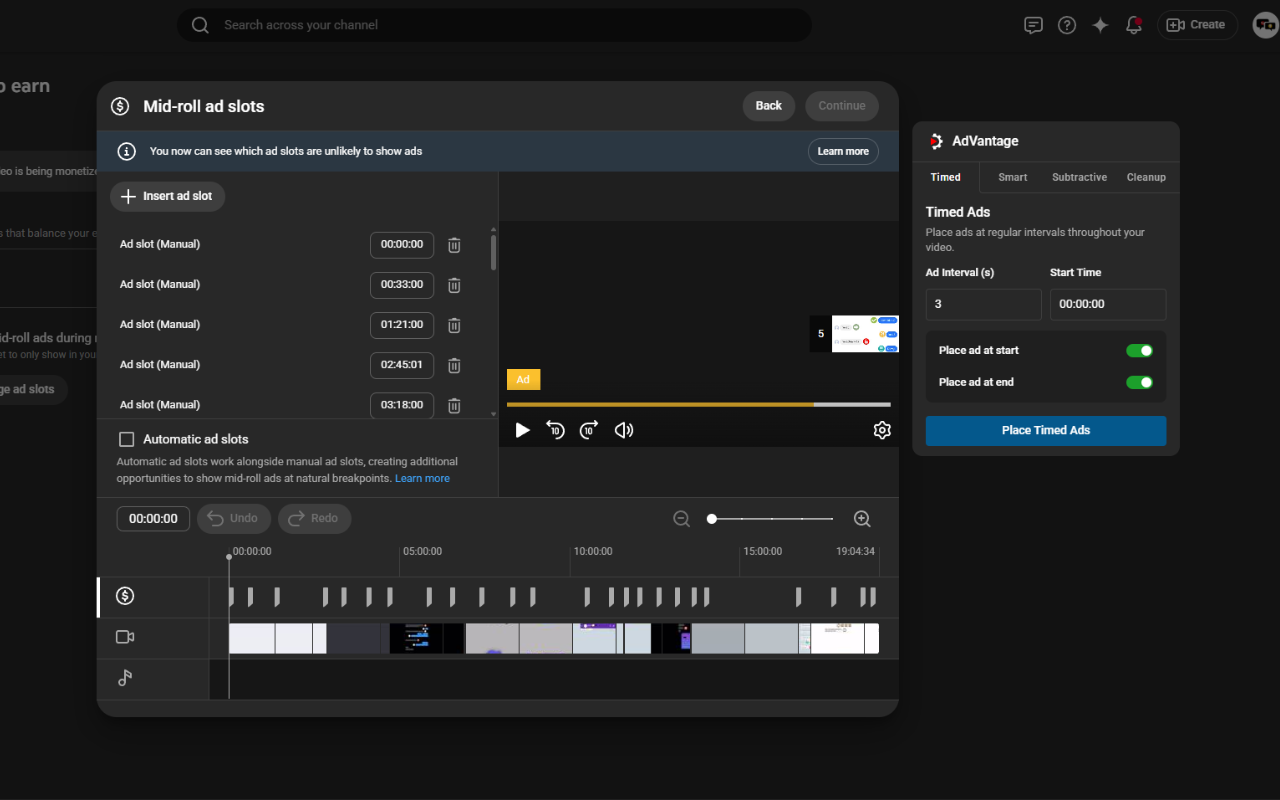This screenshot has width=1280, height=800.
Task: Click Insert ad slot
Action: [x=167, y=197]
